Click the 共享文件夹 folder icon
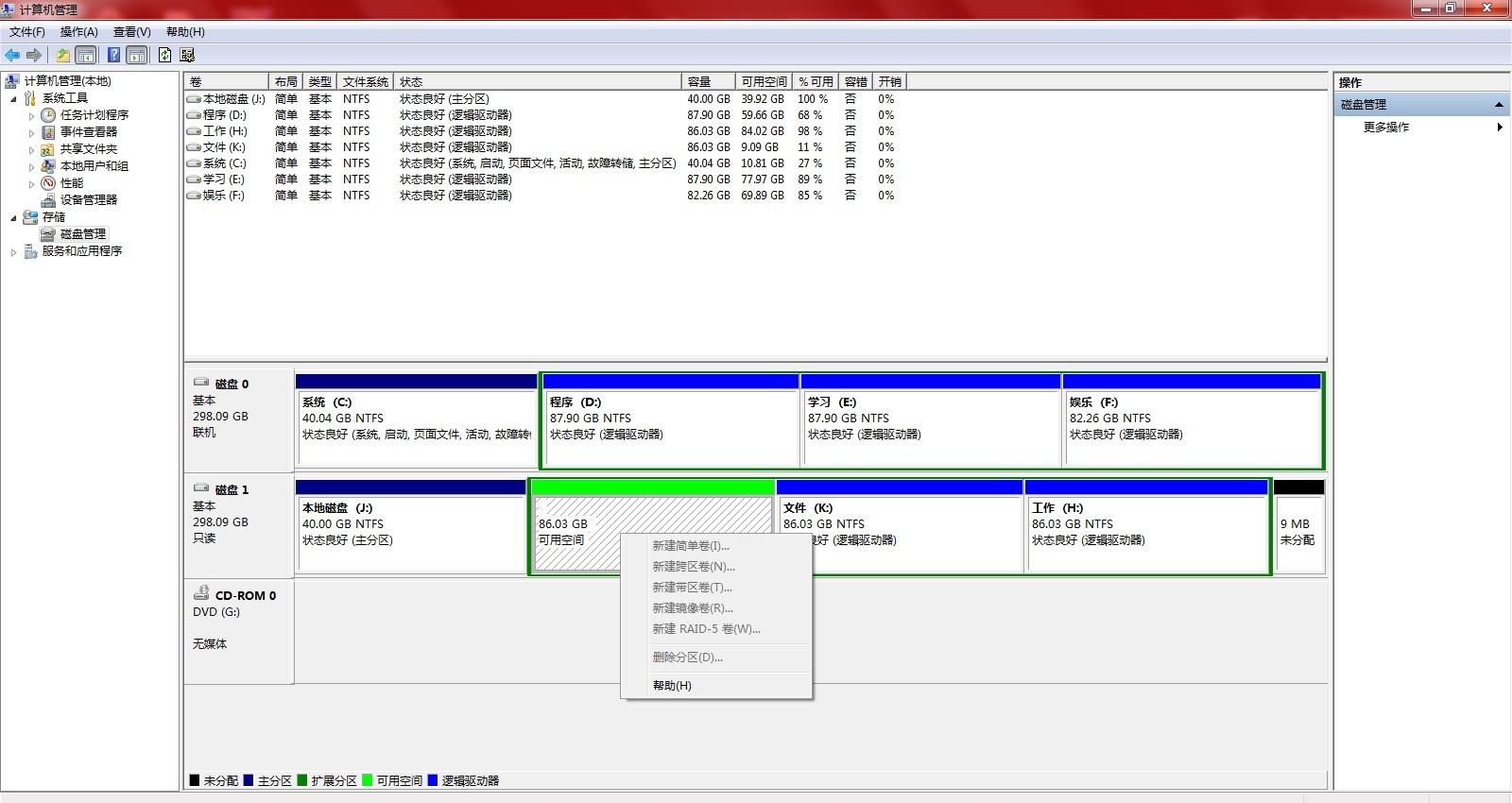 (48, 149)
